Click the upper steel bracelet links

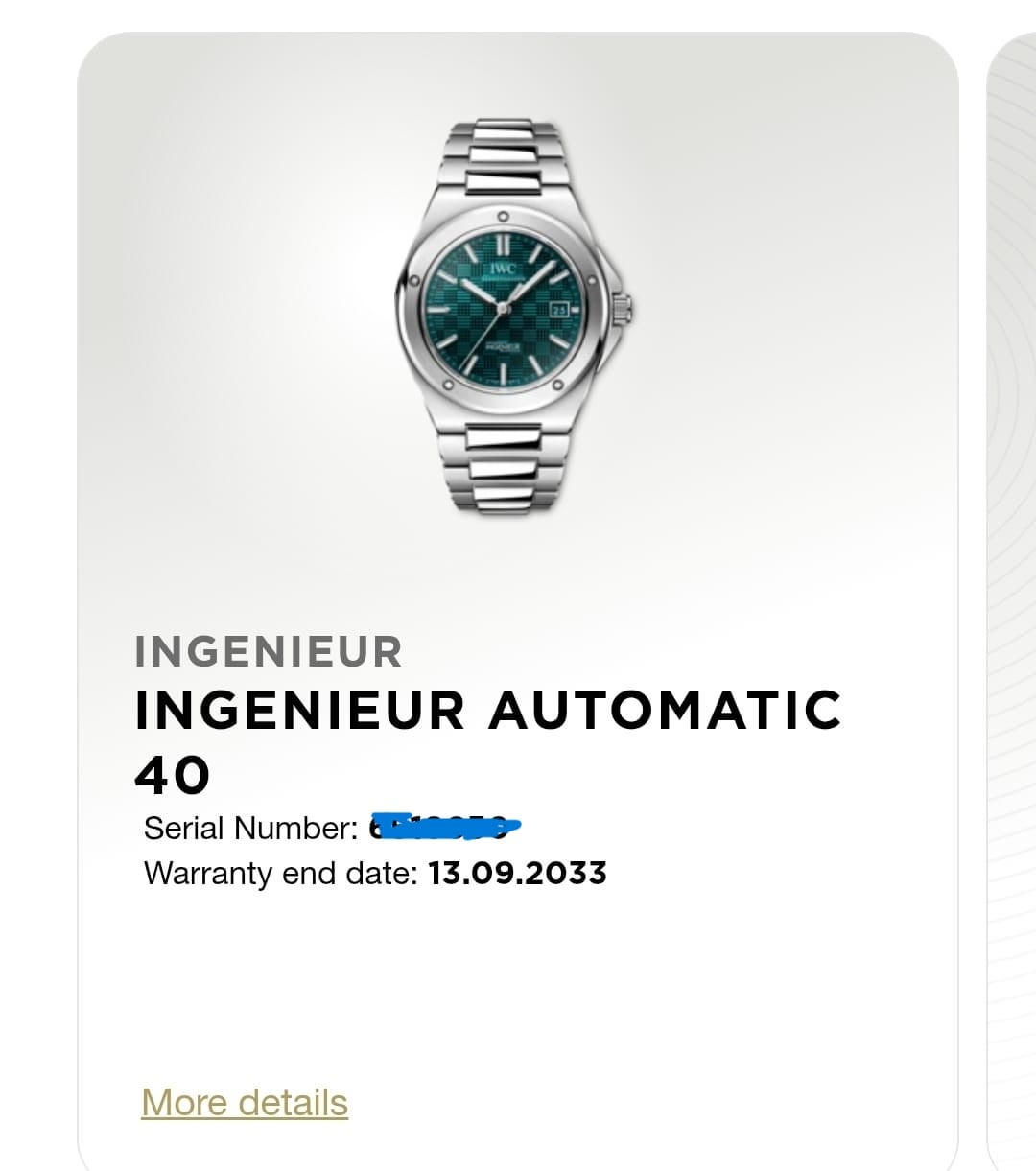point(503,158)
